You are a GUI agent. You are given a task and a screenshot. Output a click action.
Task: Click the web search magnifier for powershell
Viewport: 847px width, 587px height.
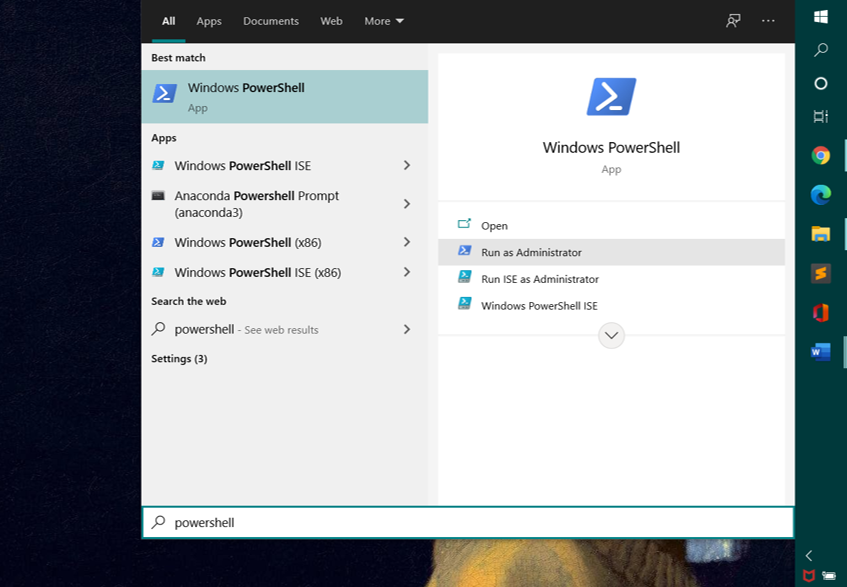tap(158, 328)
